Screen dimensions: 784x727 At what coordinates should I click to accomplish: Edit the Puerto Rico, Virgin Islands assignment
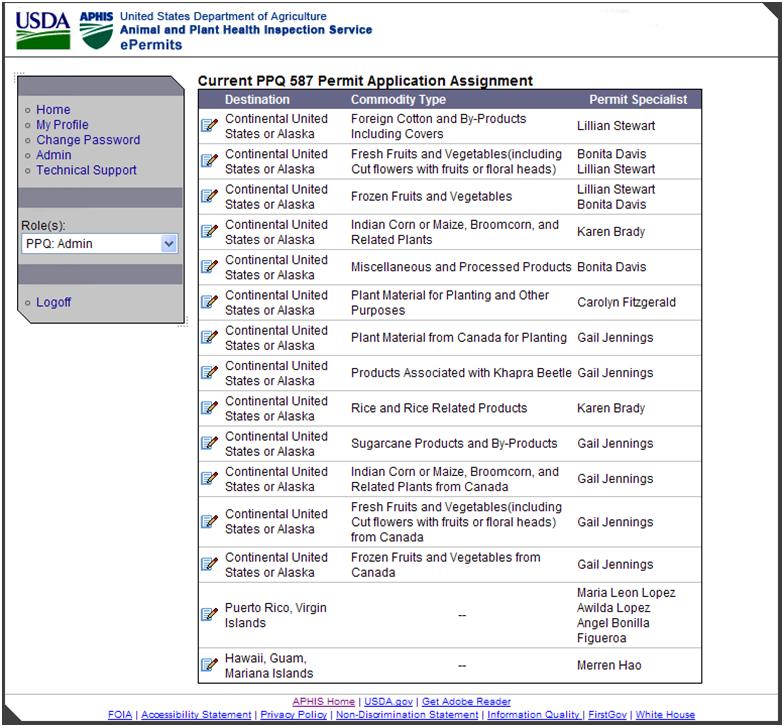[210, 615]
